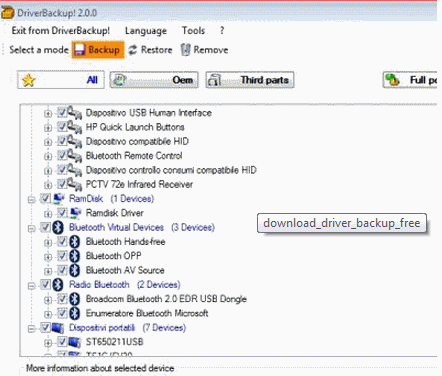Image resolution: width=442 pixels, height=376 pixels.
Task: Click HID icon beside Dispositivo compatibile HID
Action: click(x=74, y=141)
